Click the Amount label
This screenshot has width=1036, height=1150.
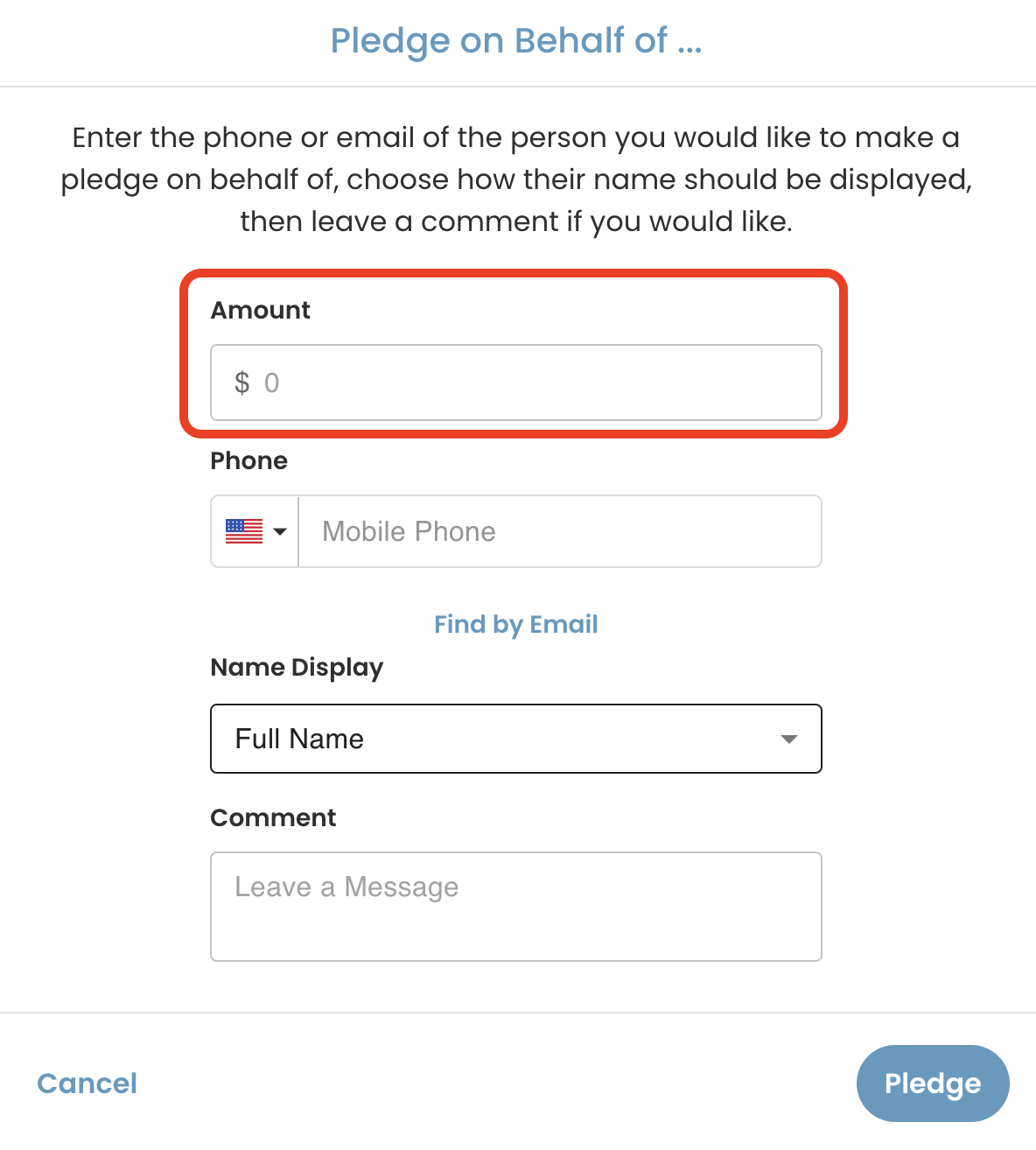pyautogui.click(x=261, y=310)
